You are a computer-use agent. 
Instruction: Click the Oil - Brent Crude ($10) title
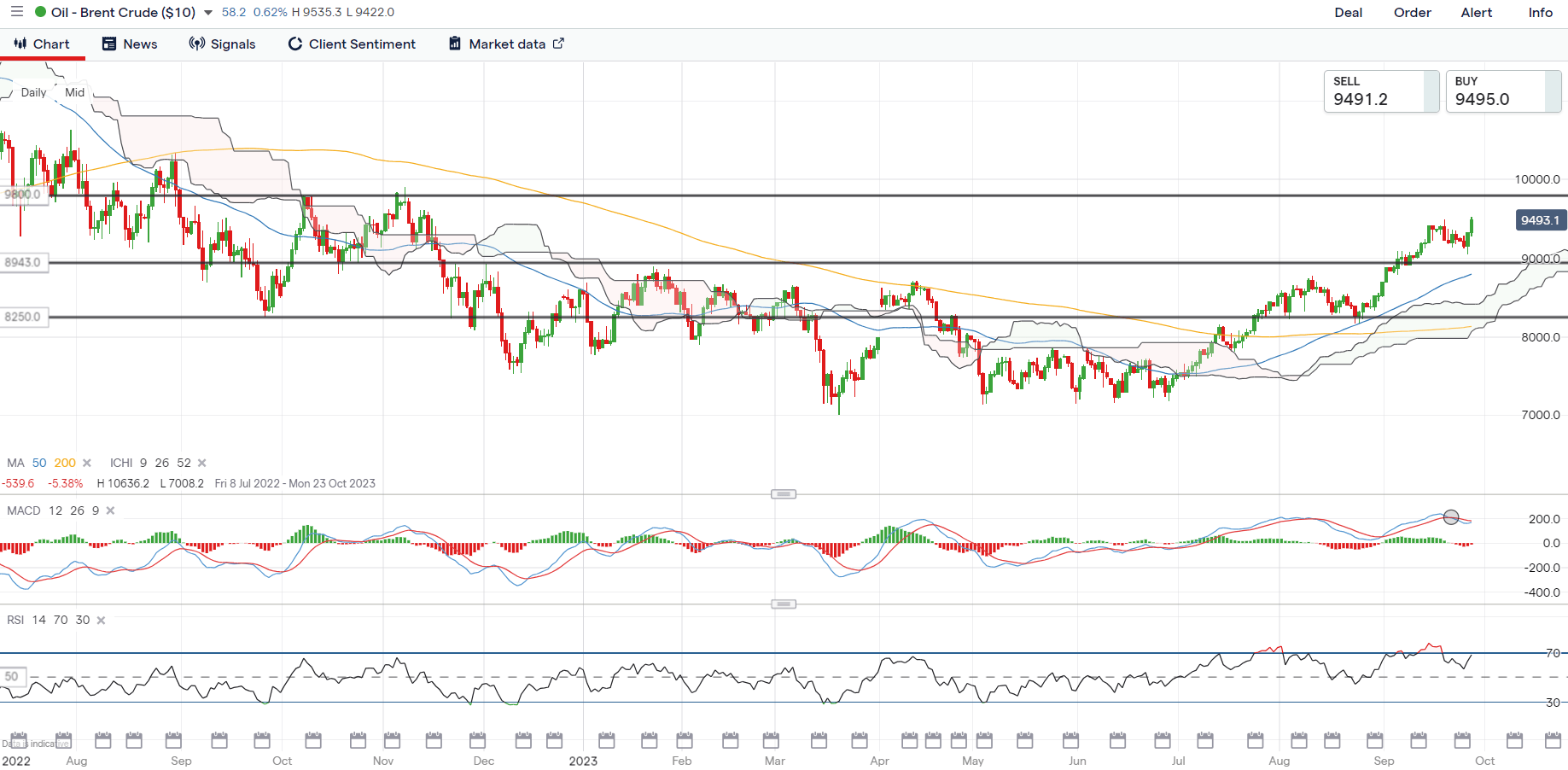(123, 13)
